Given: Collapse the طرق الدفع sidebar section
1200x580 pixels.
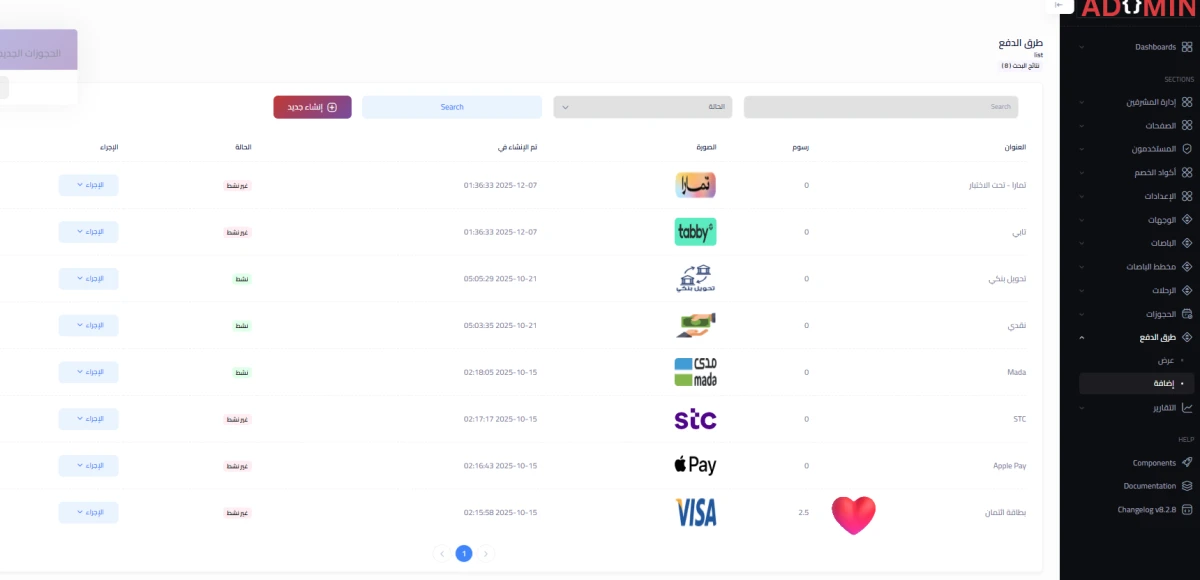Looking at the screenshot, I should [1081, 337].
